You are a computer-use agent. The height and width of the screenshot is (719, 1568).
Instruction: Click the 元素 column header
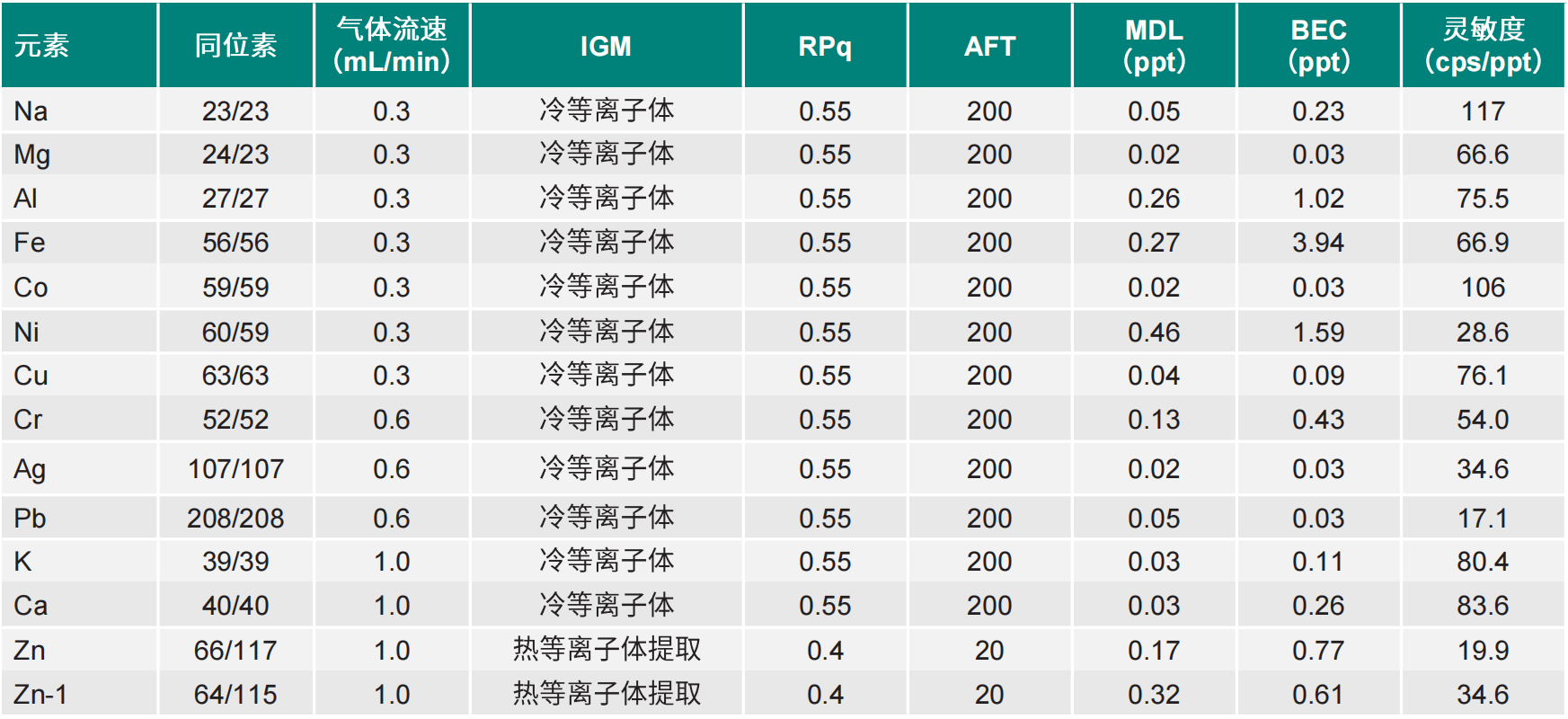pos(41,46)
